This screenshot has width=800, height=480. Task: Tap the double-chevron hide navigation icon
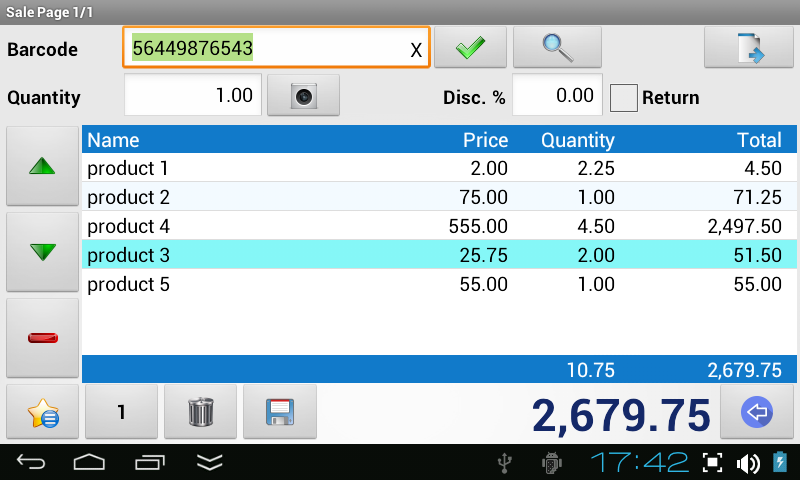(x=210, y=462)
